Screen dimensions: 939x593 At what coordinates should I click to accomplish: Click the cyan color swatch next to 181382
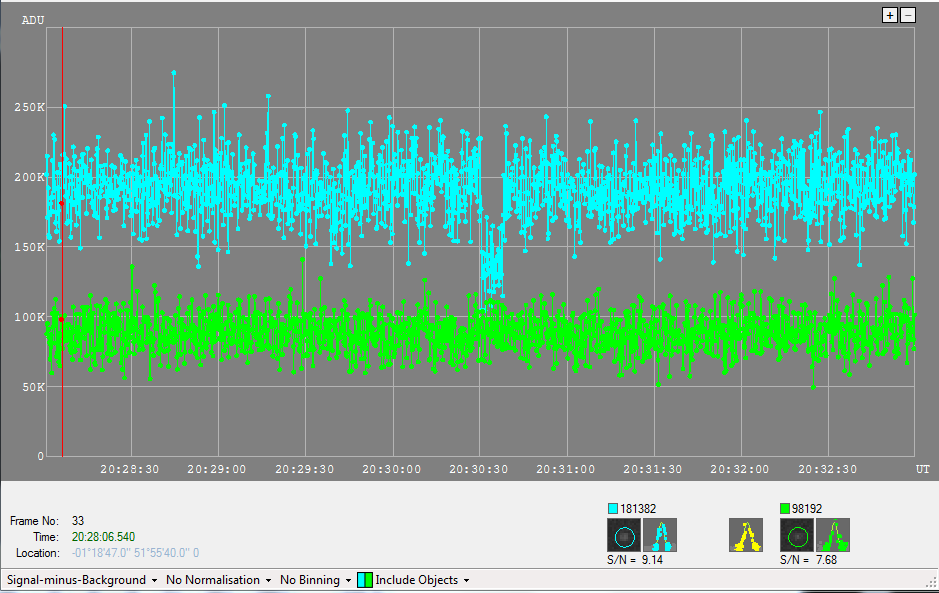[613, 509]
